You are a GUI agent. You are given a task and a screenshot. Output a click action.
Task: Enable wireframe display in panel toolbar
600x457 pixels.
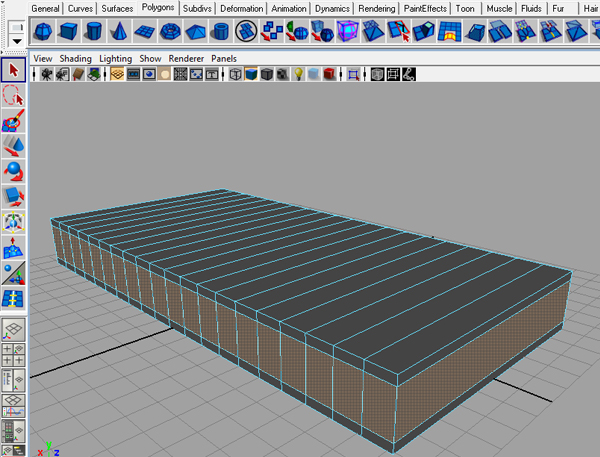(235, 75)
